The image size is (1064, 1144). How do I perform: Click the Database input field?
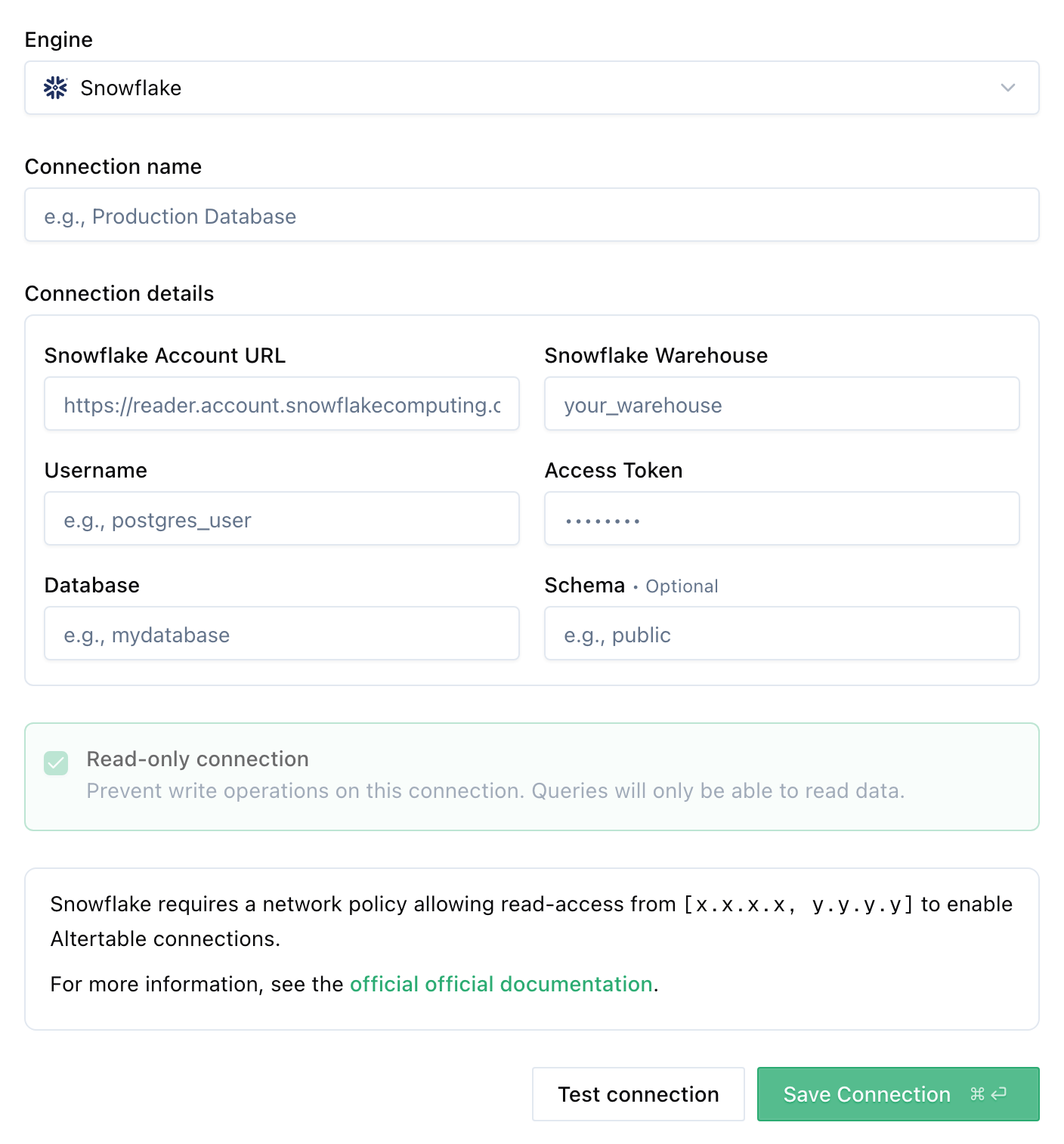(281, 634)
